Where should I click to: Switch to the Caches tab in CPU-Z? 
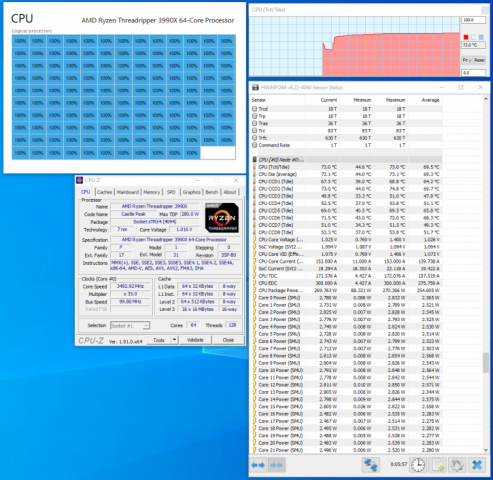coord(104,192)
